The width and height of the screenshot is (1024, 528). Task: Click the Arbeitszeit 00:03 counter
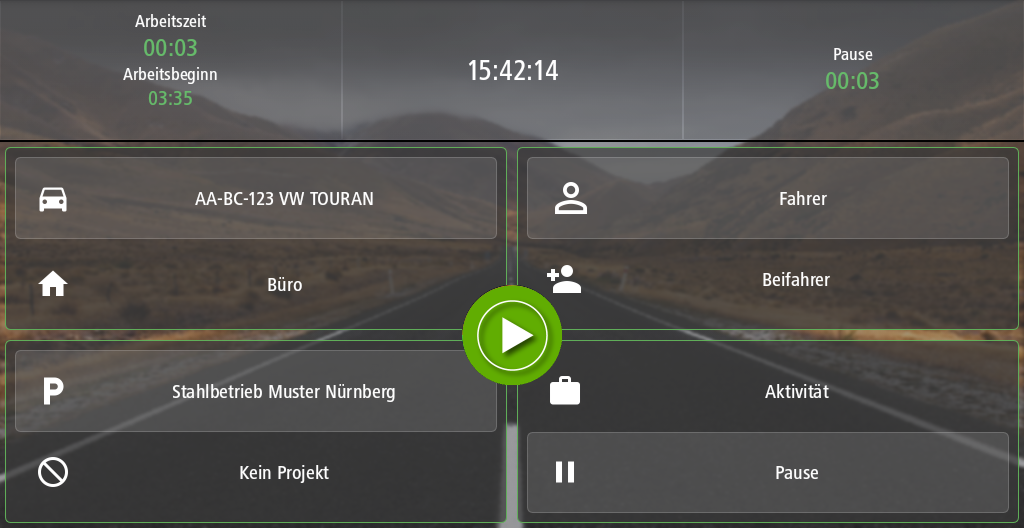coord(170,48)
